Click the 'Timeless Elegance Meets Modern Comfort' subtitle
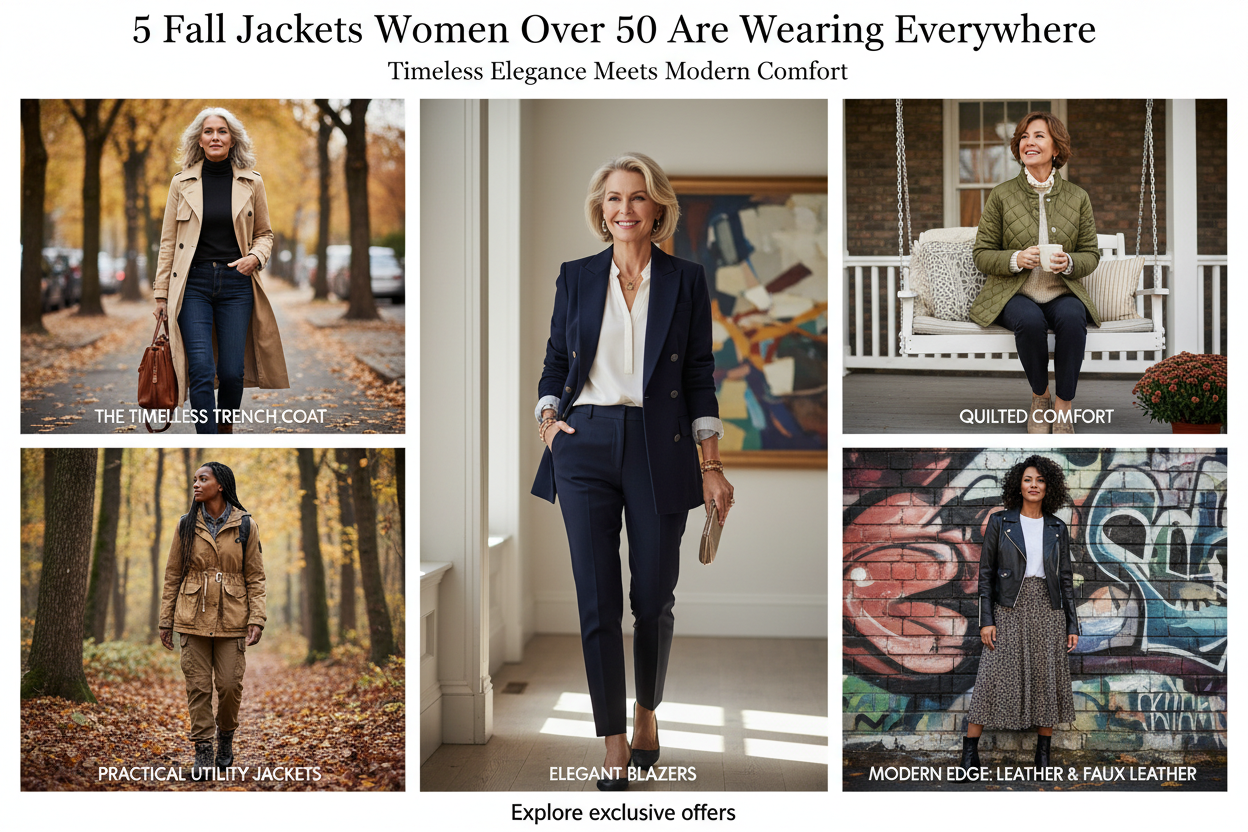Screen dimensions: 1248x832 pos(617,72)
